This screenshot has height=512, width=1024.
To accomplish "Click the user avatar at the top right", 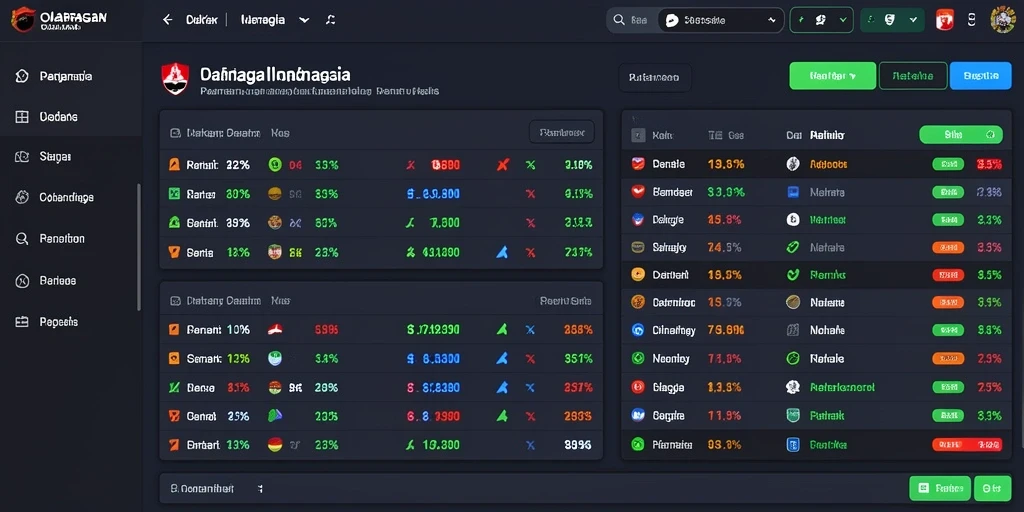I will (x=1002, y=20).
